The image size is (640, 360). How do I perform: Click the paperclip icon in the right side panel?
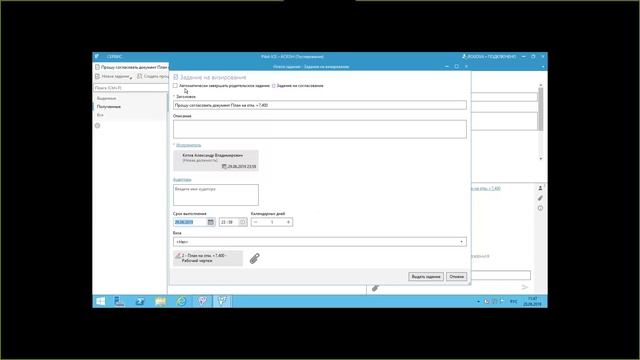(540, 198)
